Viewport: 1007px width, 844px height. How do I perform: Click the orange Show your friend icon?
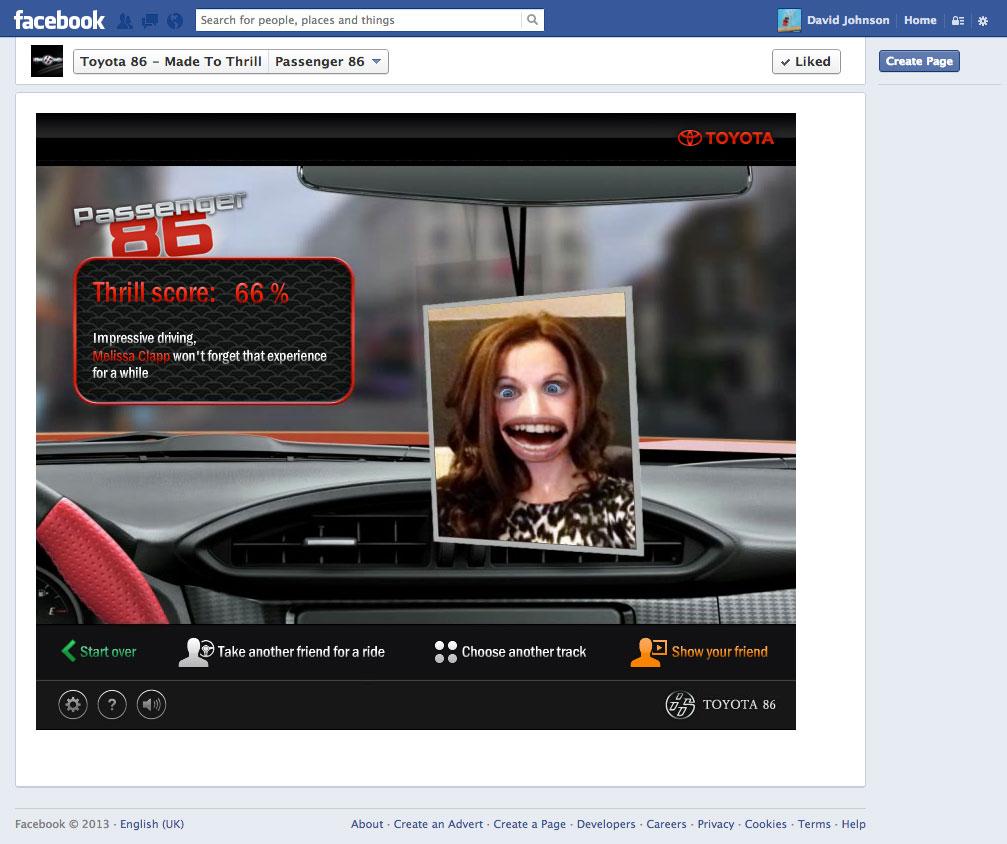pos(649,652)
